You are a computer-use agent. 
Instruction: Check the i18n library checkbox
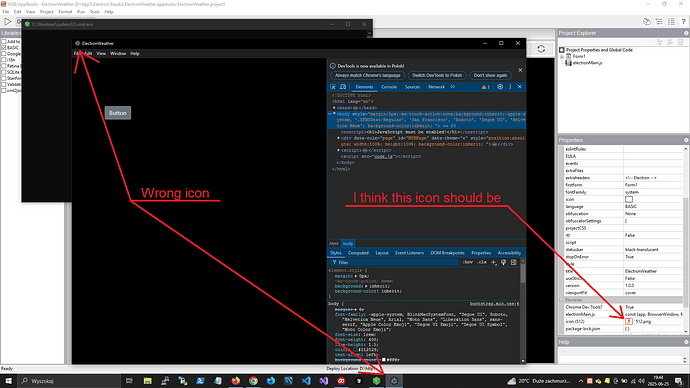coord(4,59)
